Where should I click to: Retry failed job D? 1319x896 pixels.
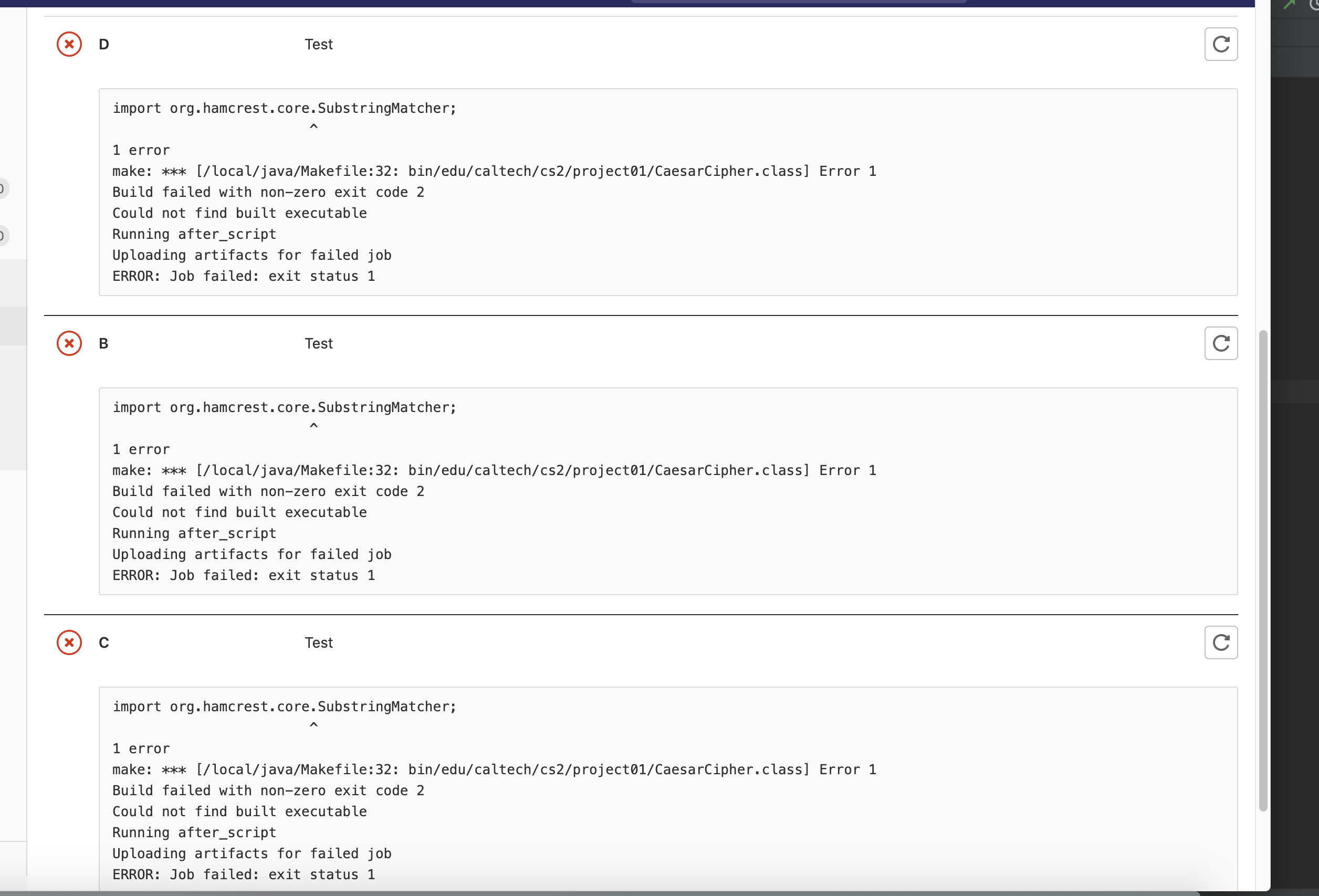point(1220,44)
